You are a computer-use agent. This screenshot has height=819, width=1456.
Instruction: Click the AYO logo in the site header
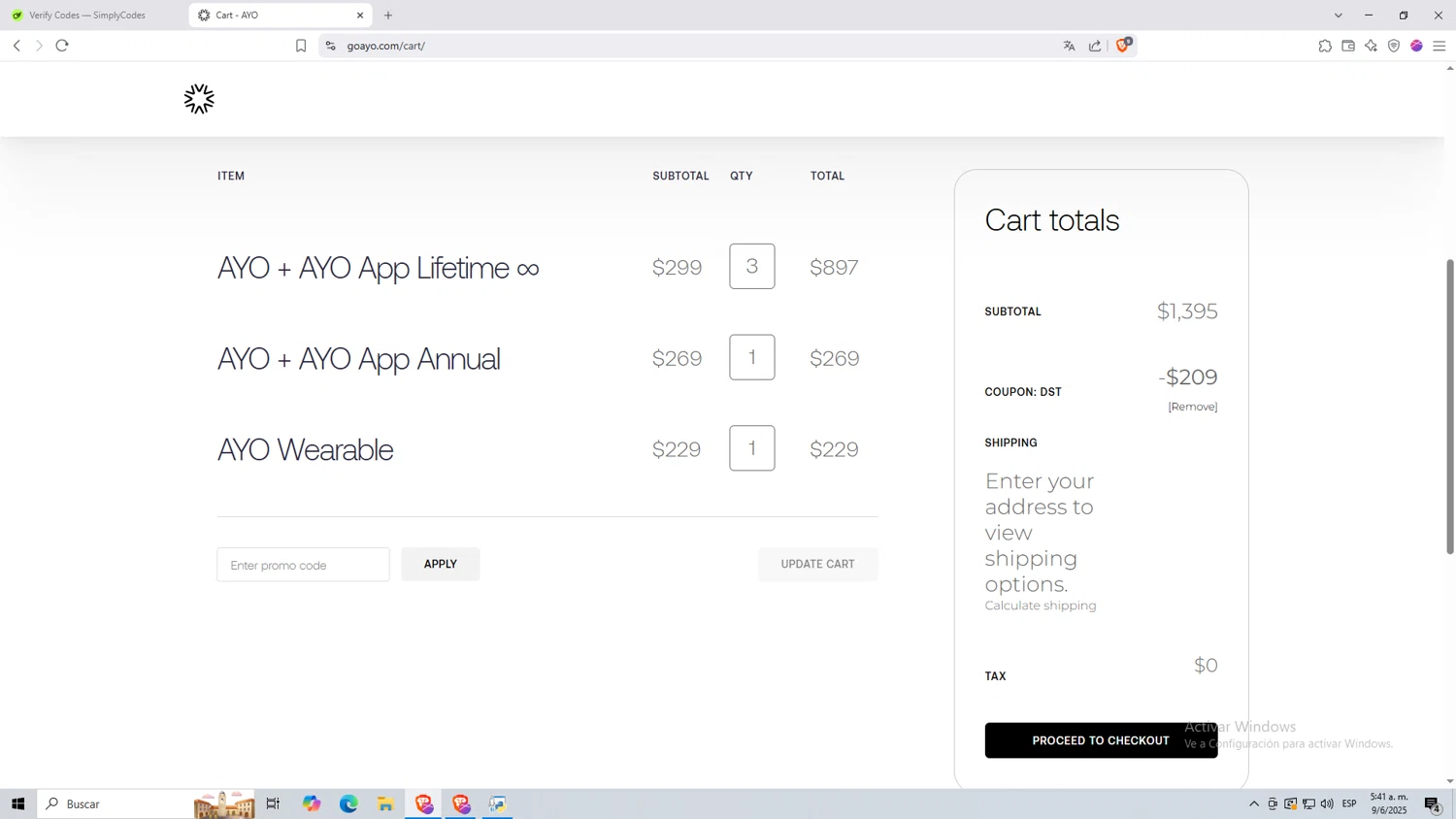point(199,99)
